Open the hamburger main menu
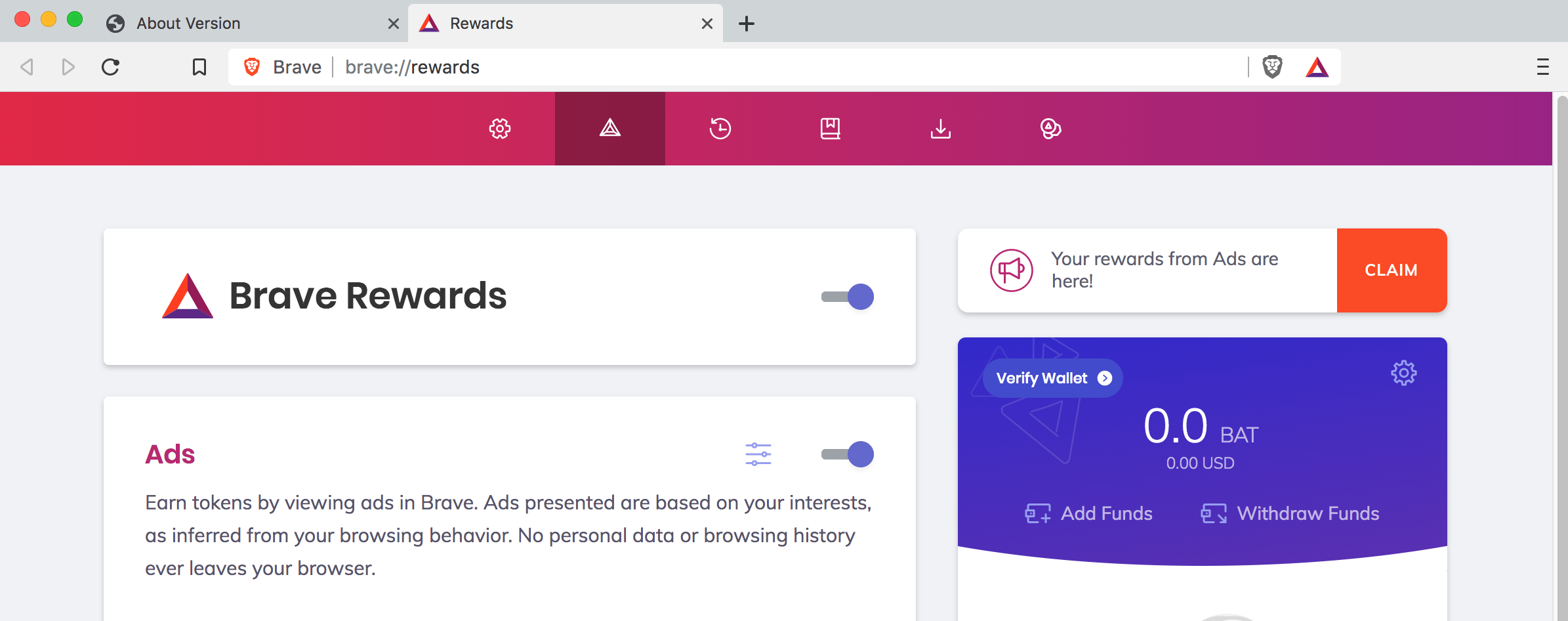1568x621 pixels. click(x=1543, y=67)
